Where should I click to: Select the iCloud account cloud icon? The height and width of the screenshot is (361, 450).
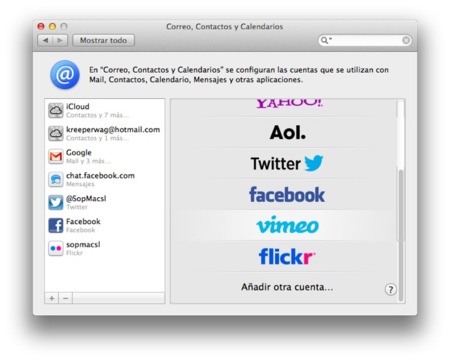[x=55, y=111]
